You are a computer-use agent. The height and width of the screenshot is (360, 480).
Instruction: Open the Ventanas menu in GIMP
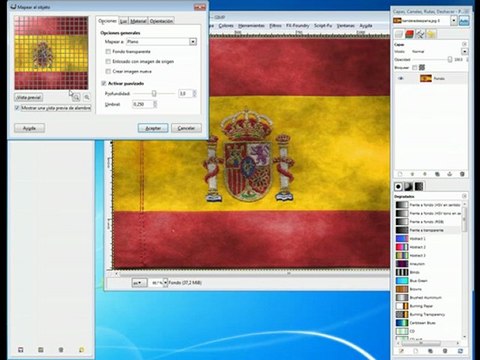point(345,26)
